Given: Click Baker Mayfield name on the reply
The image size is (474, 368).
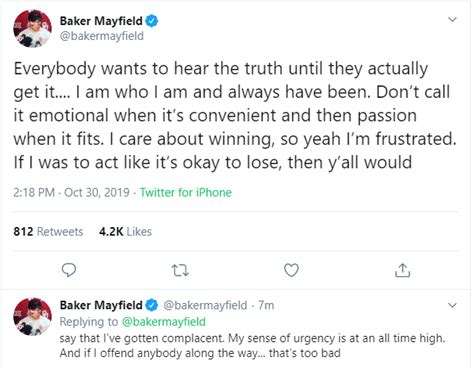Looking at the screenshot, I should [x=101, y=305].
